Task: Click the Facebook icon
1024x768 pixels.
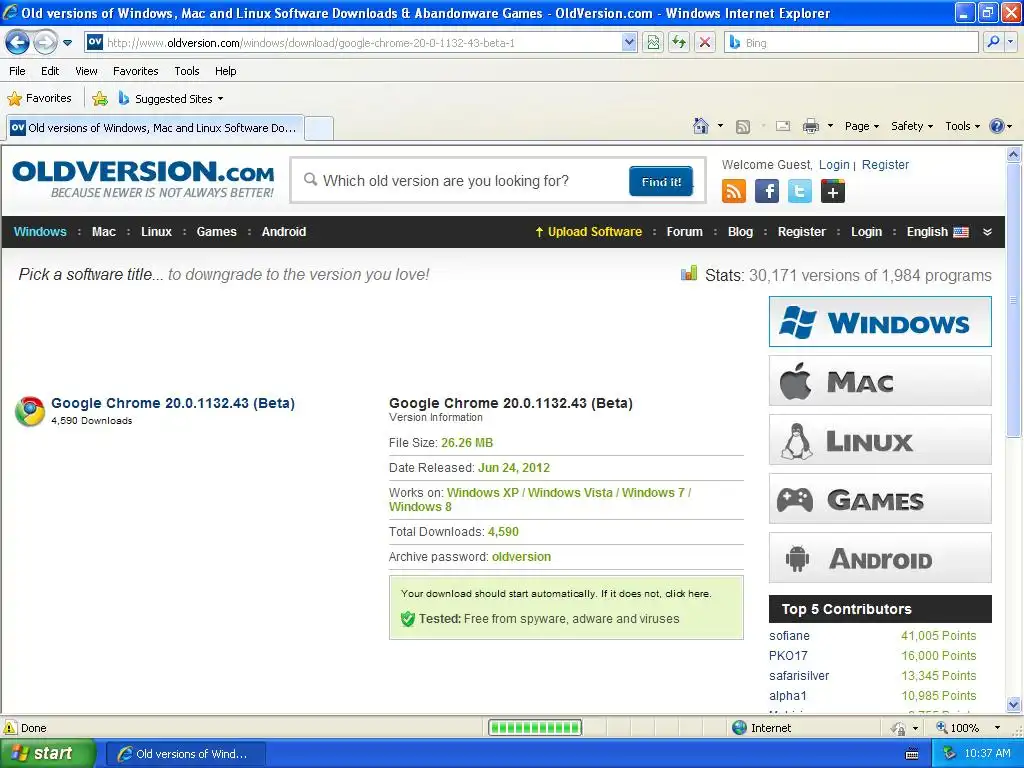Action: pos(767,191)
